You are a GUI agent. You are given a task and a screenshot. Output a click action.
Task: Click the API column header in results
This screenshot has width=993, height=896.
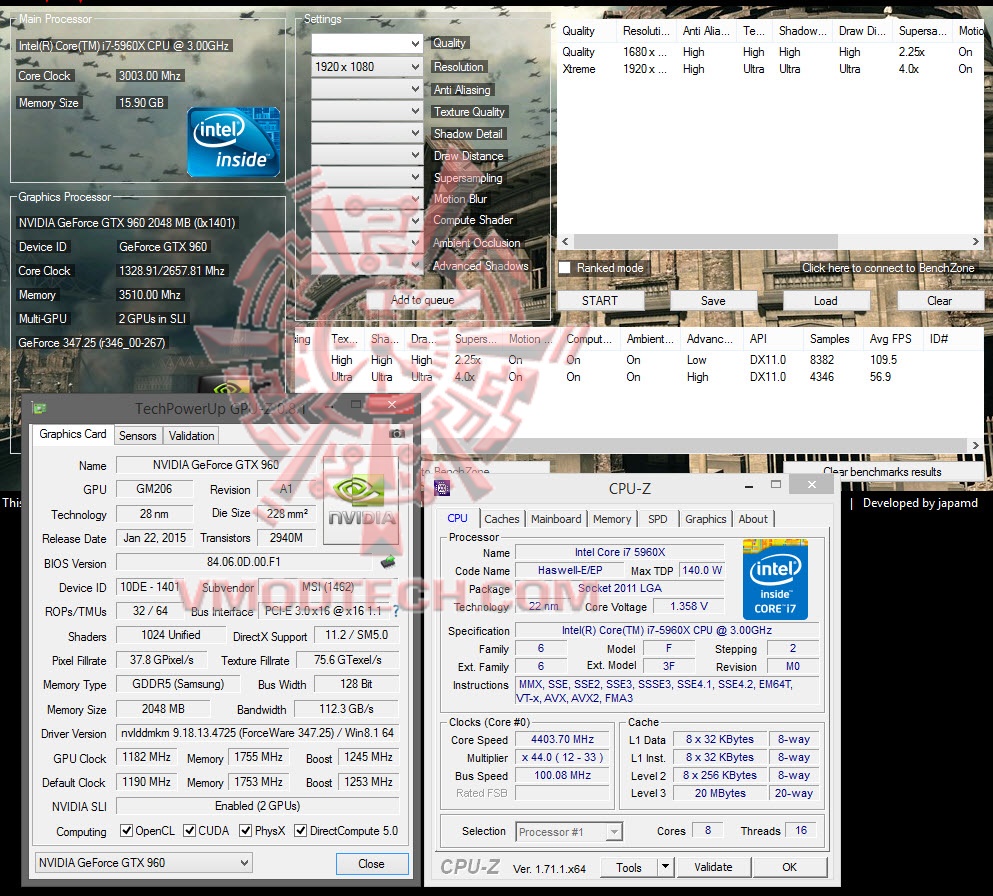tap(773, 339)
